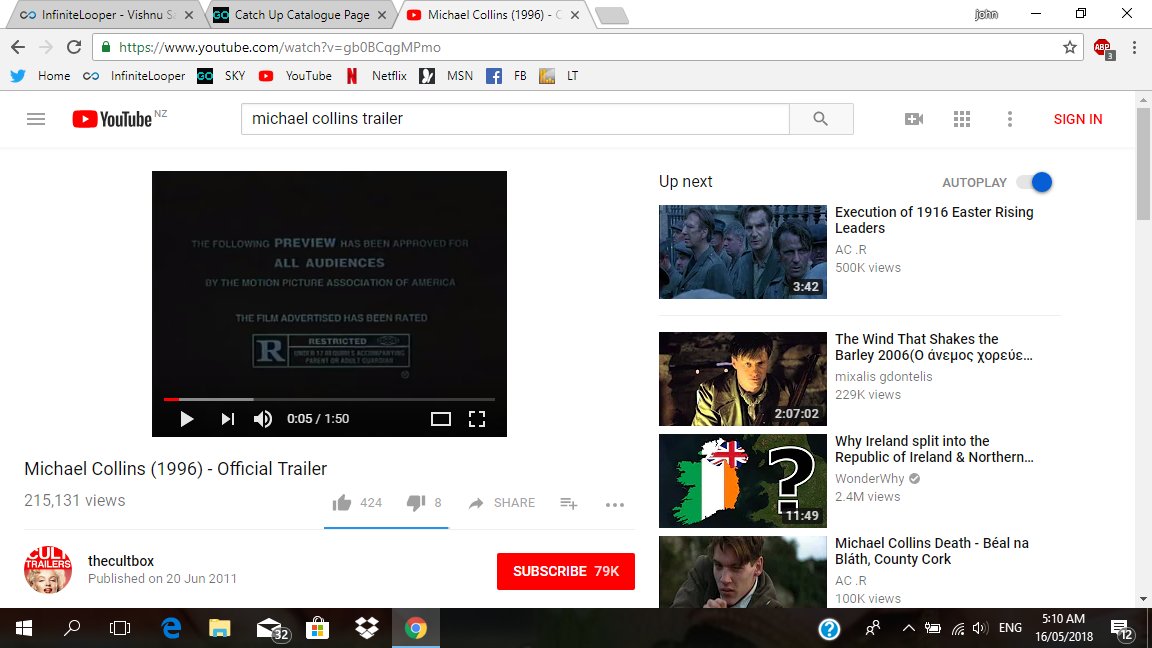Open Adblock Plus extension icon
The width and height of the screenshot is (1152, 648).
(x=1103, y=48)
